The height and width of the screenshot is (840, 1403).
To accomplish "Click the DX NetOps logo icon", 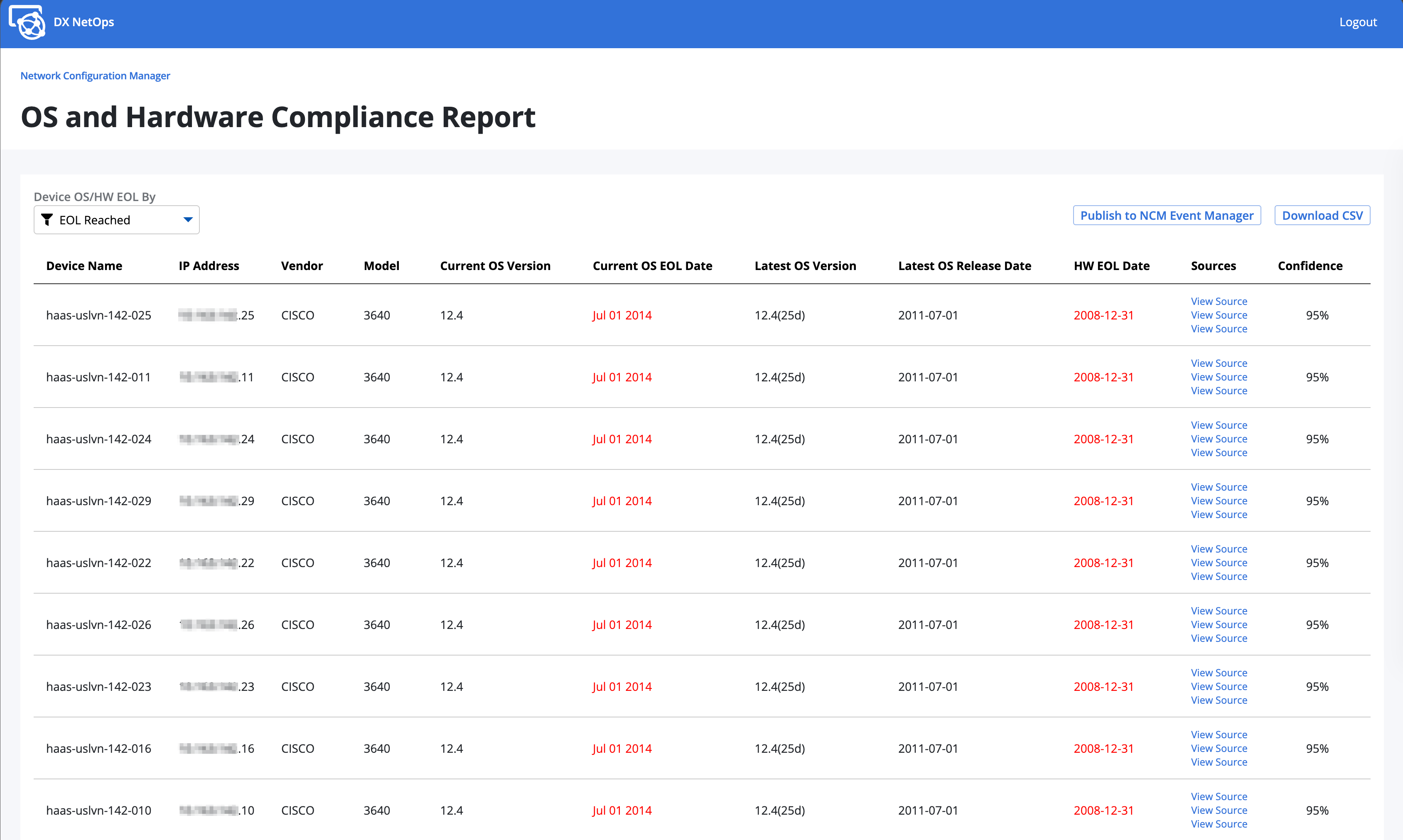I will coord(27,22).
